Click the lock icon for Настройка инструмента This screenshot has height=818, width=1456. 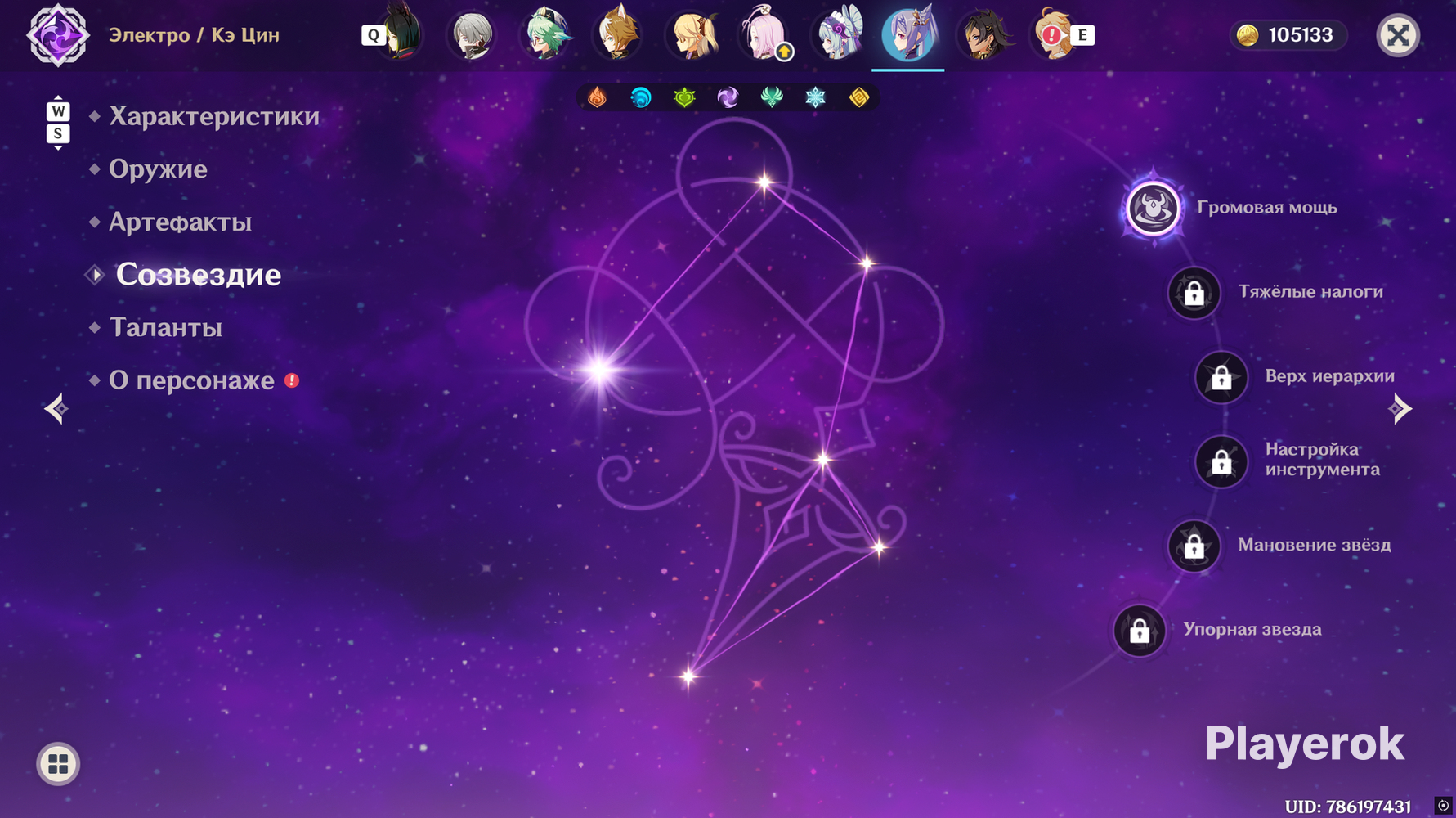point(1221,461)
